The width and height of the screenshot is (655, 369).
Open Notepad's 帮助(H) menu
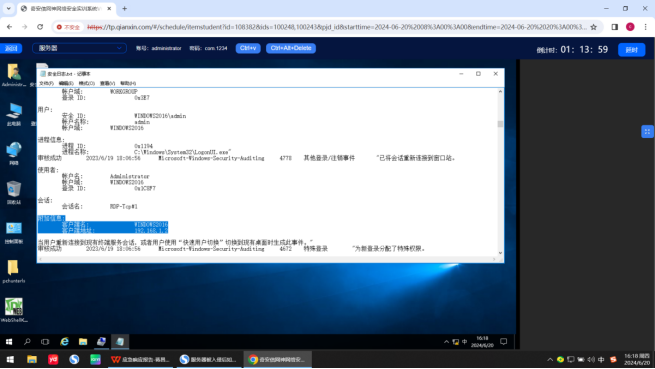coord(128,83)
